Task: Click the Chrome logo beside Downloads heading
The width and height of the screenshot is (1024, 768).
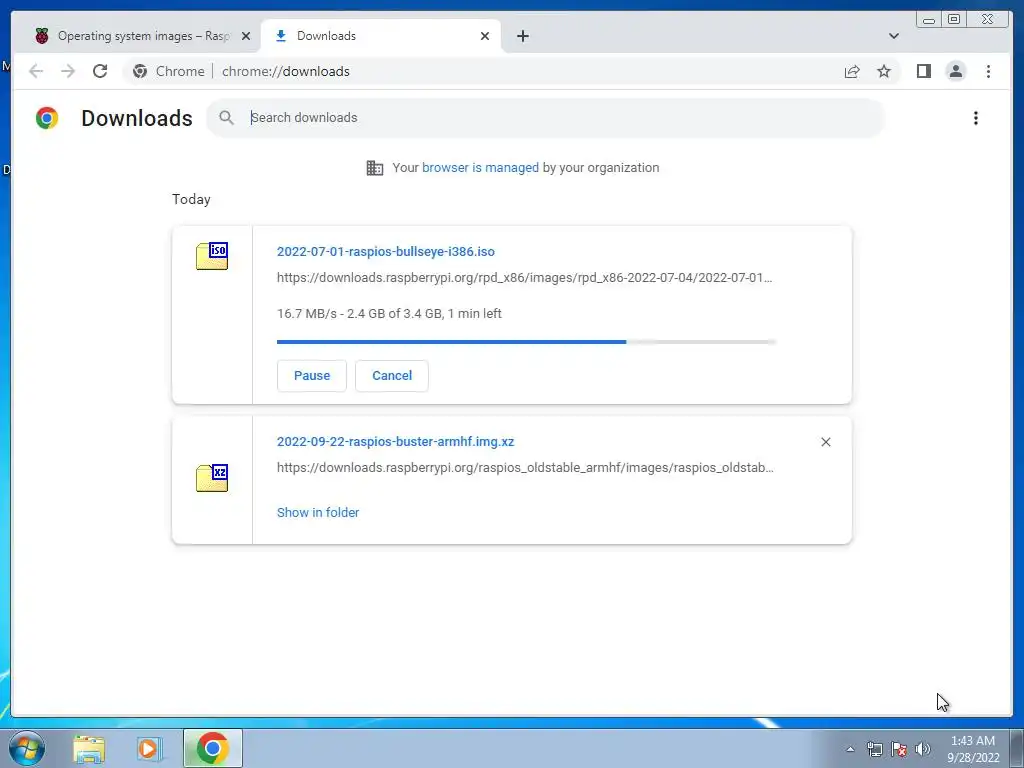Action: [47, 118]
